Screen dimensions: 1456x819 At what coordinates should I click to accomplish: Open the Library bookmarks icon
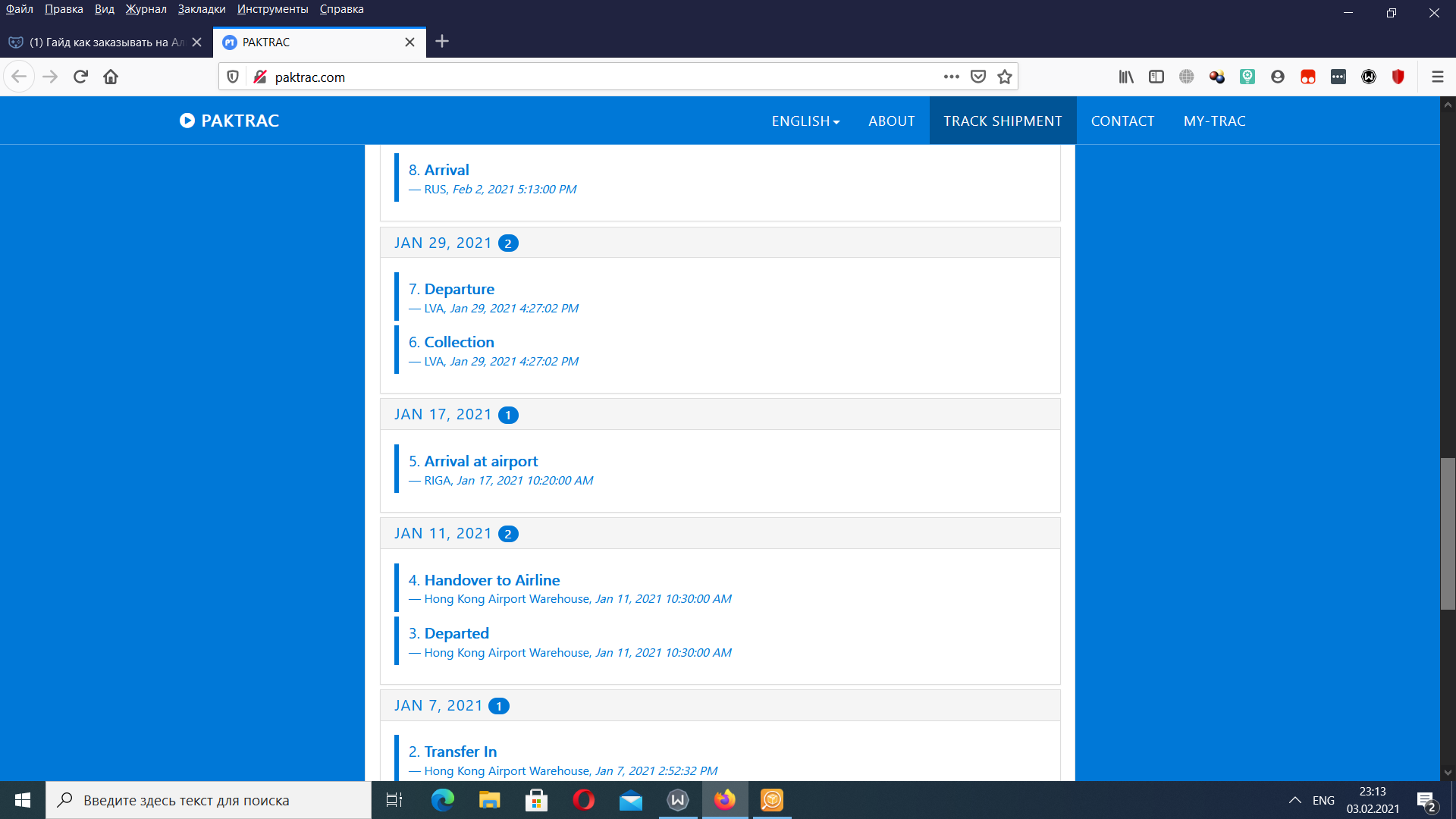1126,77
